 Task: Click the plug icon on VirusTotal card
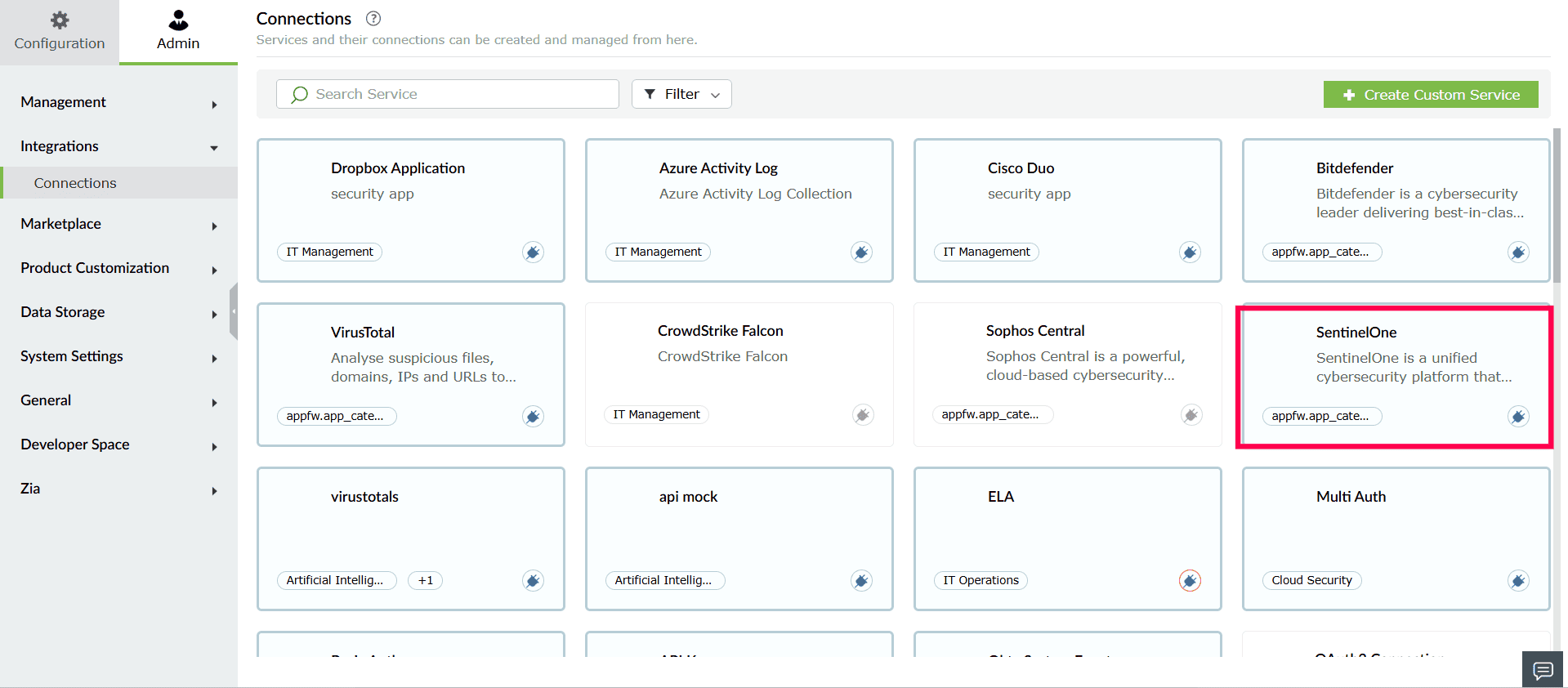point(533,417)
